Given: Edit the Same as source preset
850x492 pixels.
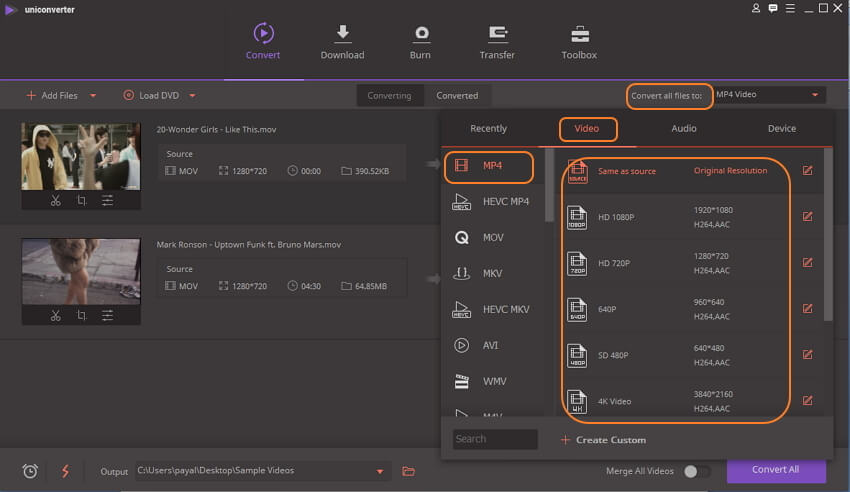Looking at the screenshot, I should point(808,171).
